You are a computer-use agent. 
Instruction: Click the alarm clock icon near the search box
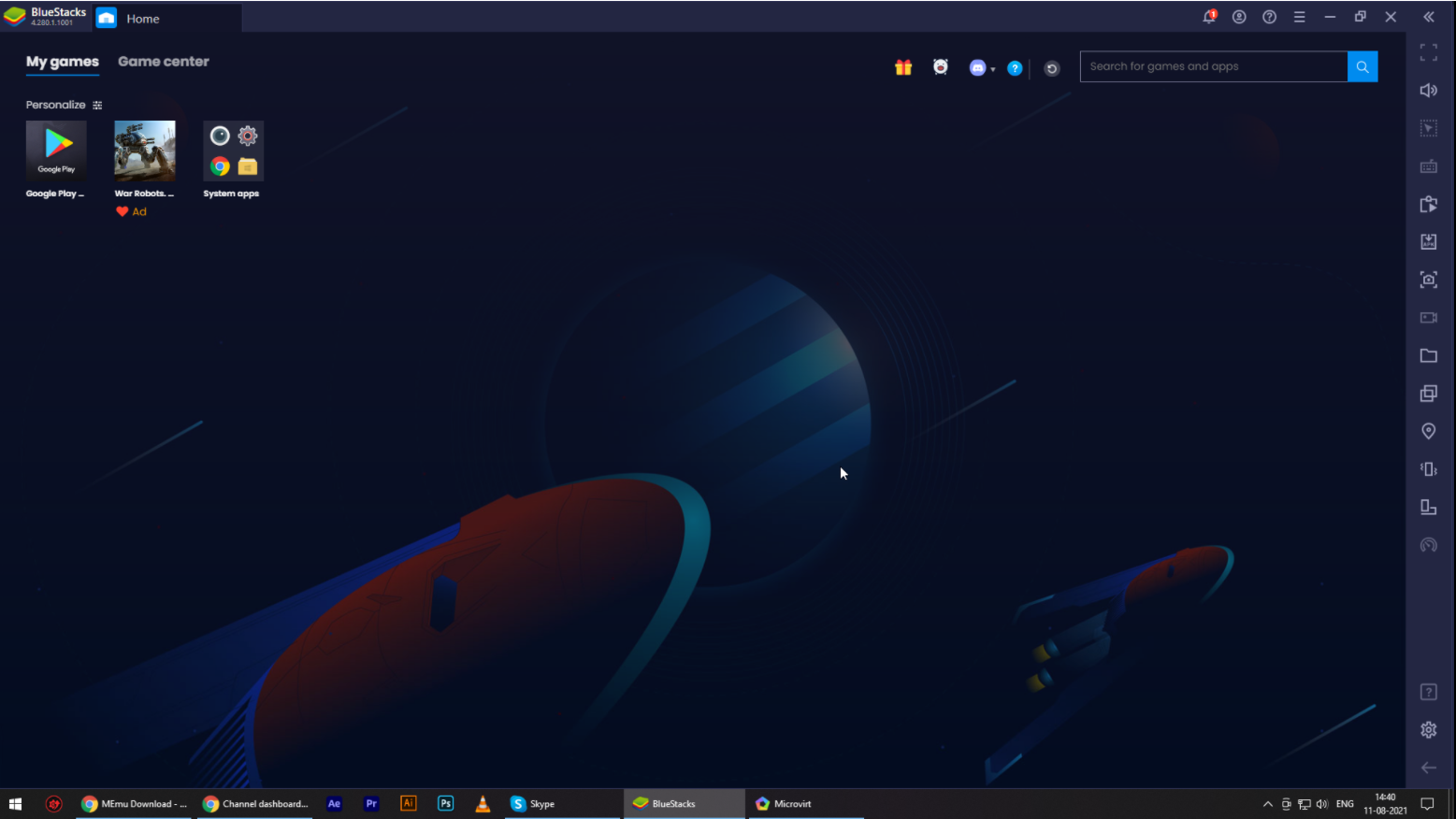point(940,66)
